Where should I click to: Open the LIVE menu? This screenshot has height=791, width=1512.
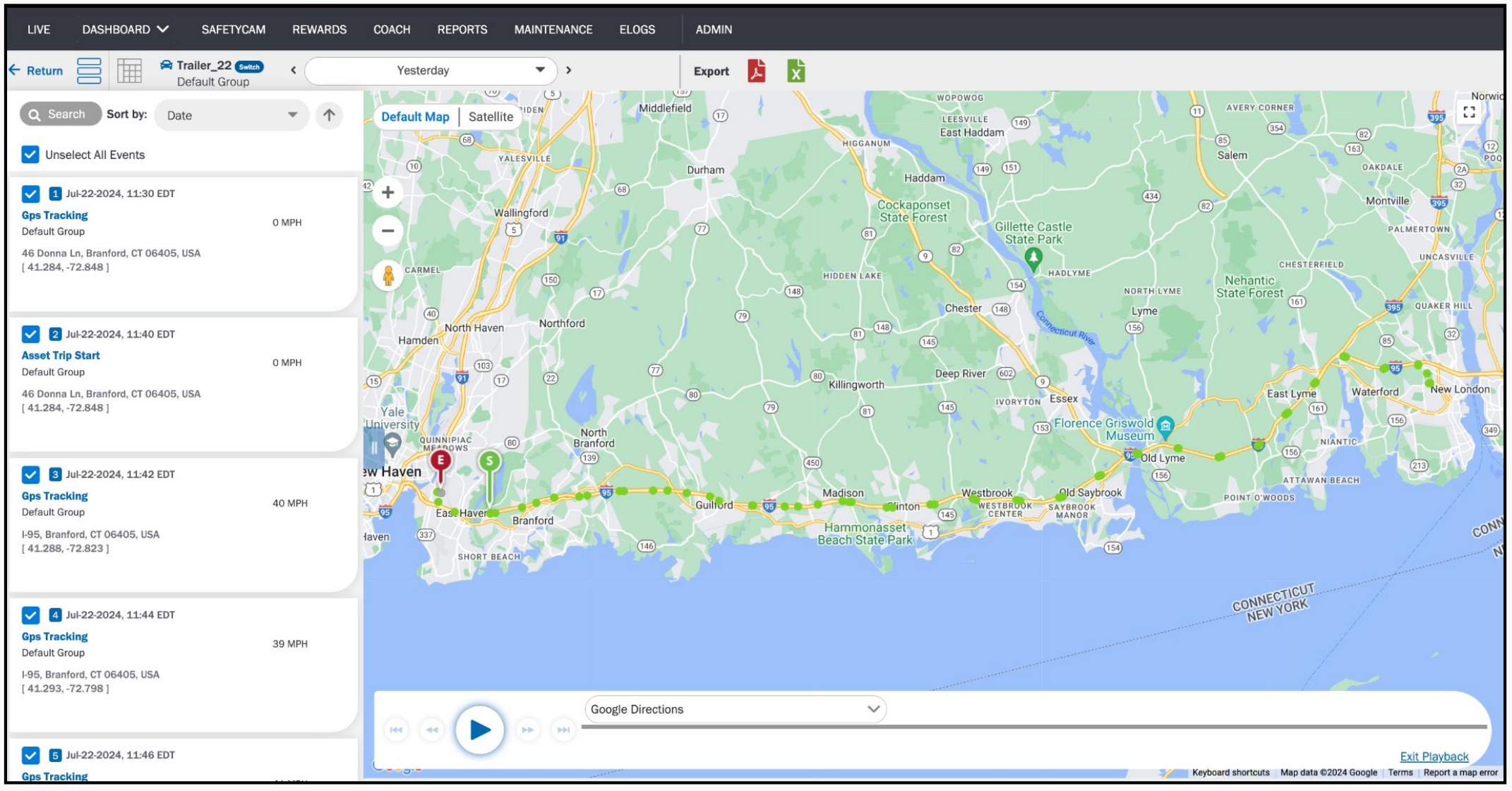[39, 29]
